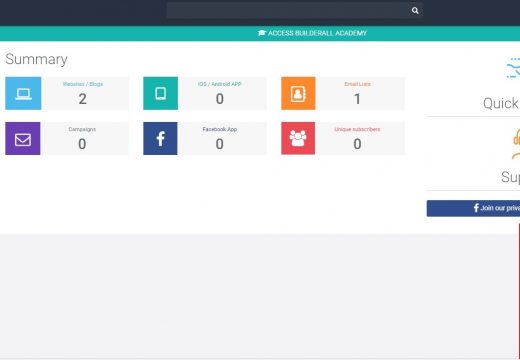Click the magnifier search icon
520x360 pixels.
(415, 11)
